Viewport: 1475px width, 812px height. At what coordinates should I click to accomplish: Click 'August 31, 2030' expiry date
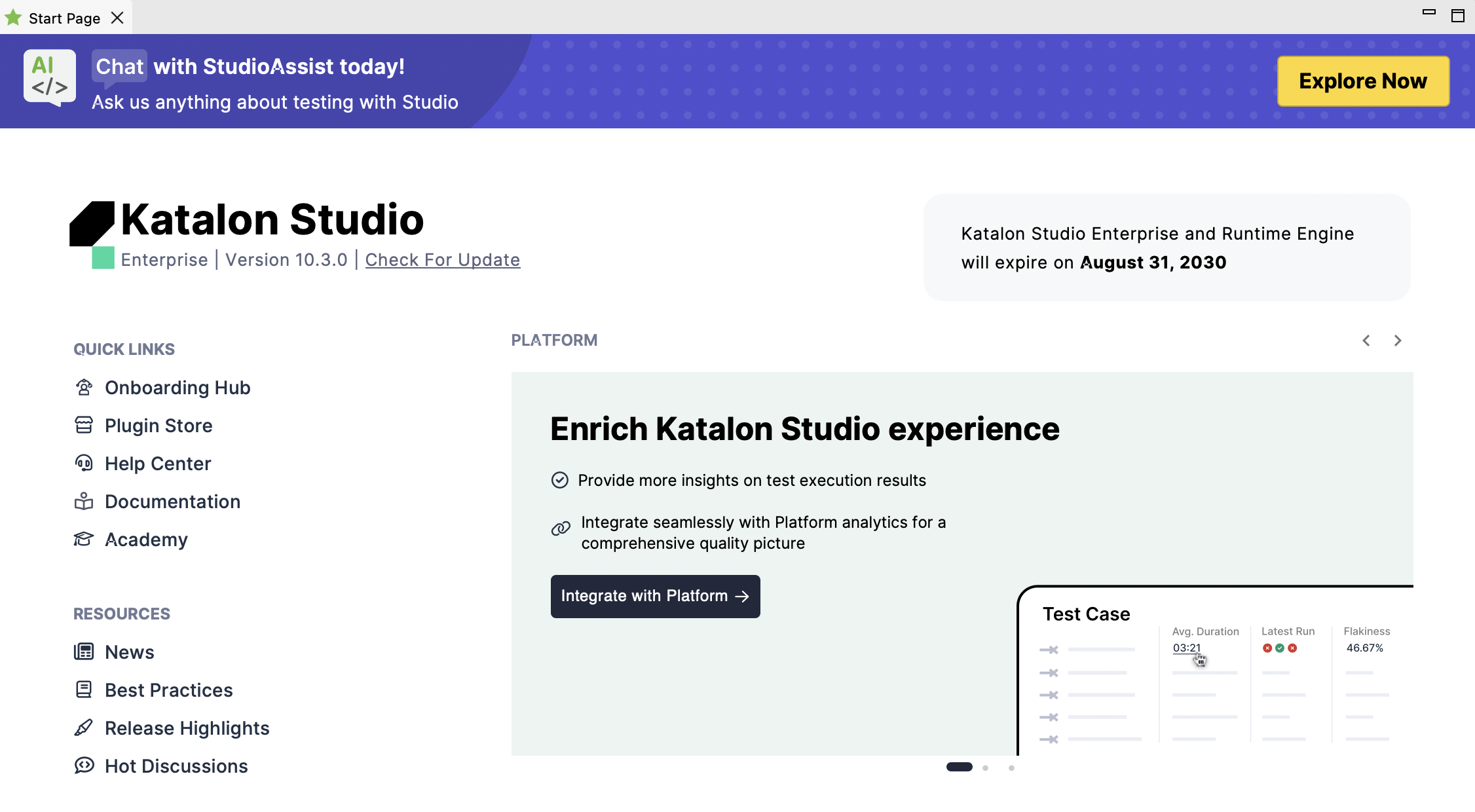pyautogui.click(x=1153, y=263)
